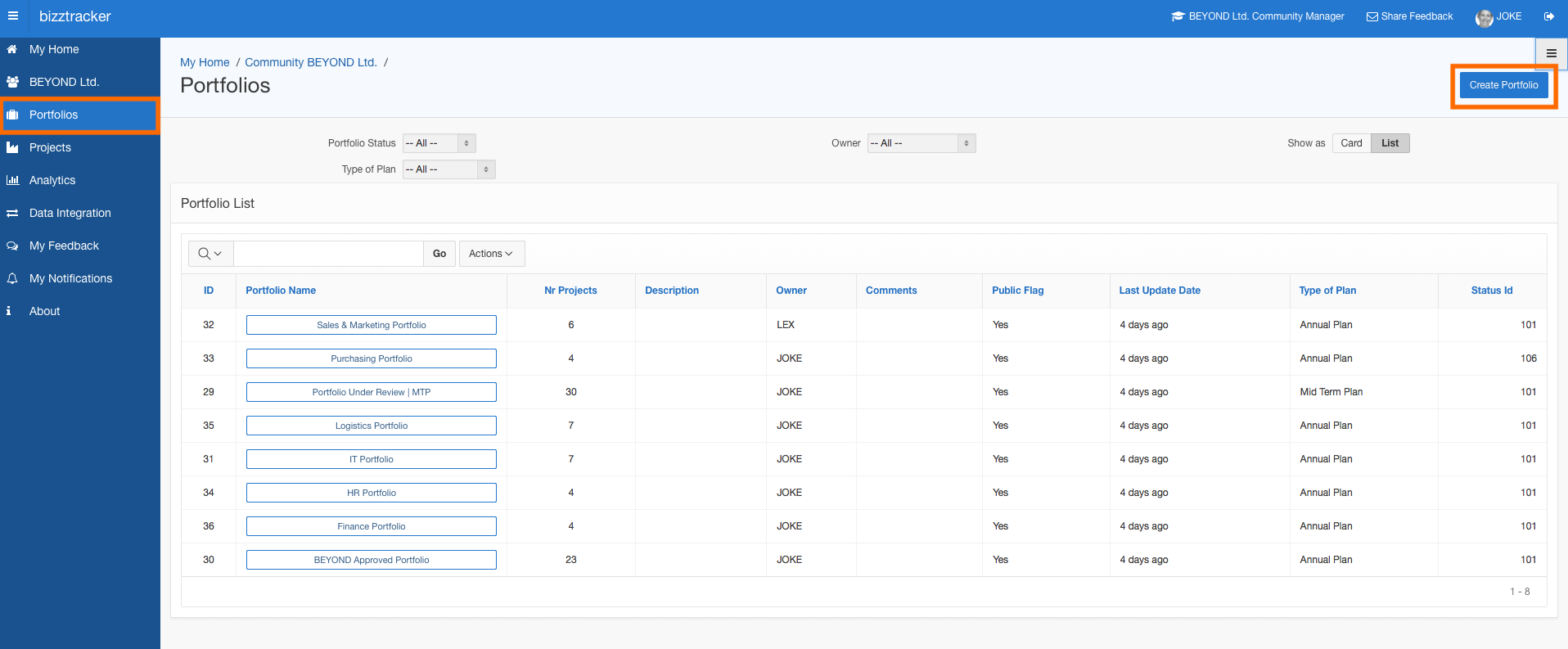This screenshot has height=649, width=1568.
Task: Open BEYOND Ltd. in sidebar
Action: coord(80,82)
